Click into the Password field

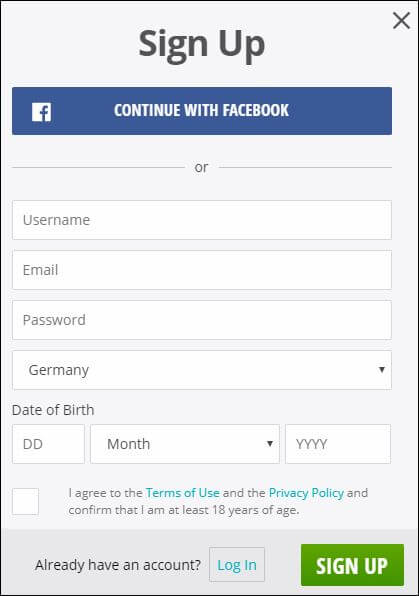point(202,320)
